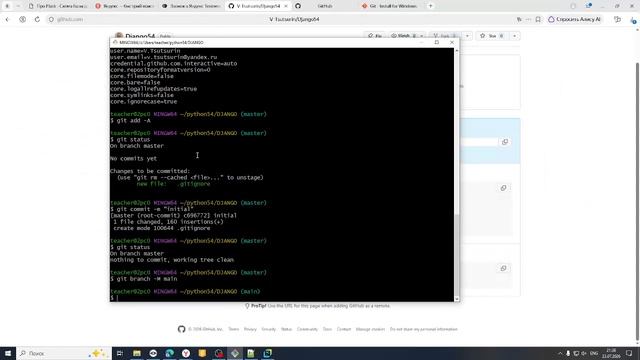Show hidden system tray icons
The image size is (640, 360).
click(x=560, y=353)
